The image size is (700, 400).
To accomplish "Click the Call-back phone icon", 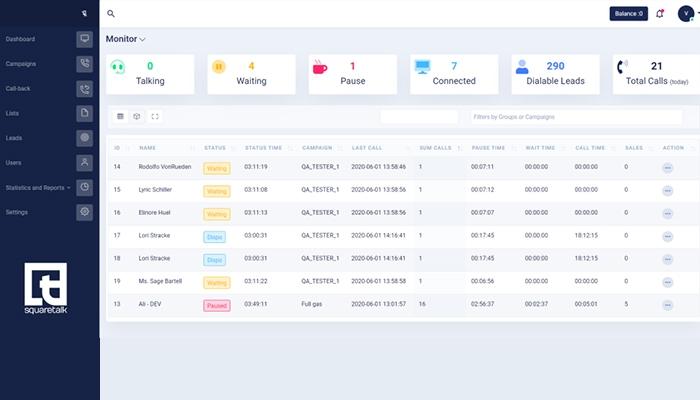I will [x=84, y=89].
